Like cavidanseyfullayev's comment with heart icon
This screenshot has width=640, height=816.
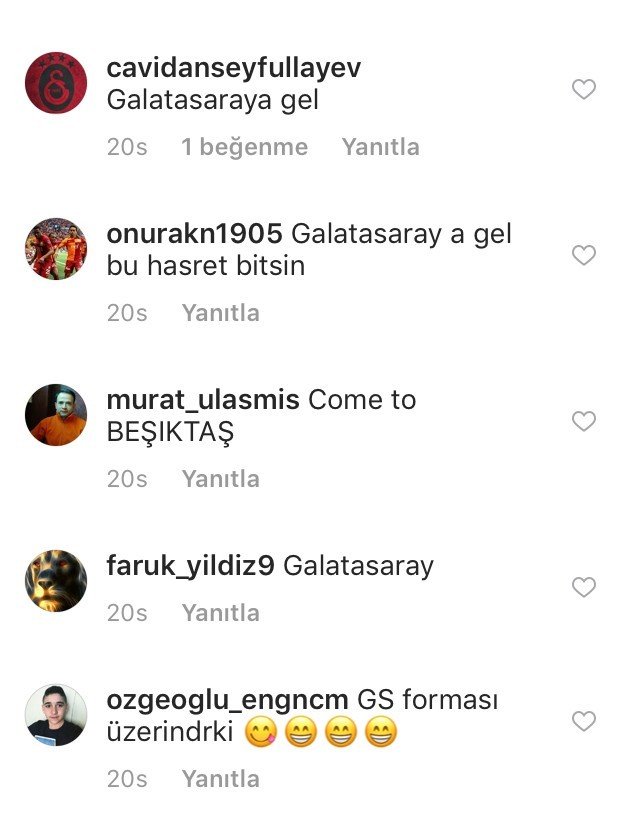584,89
